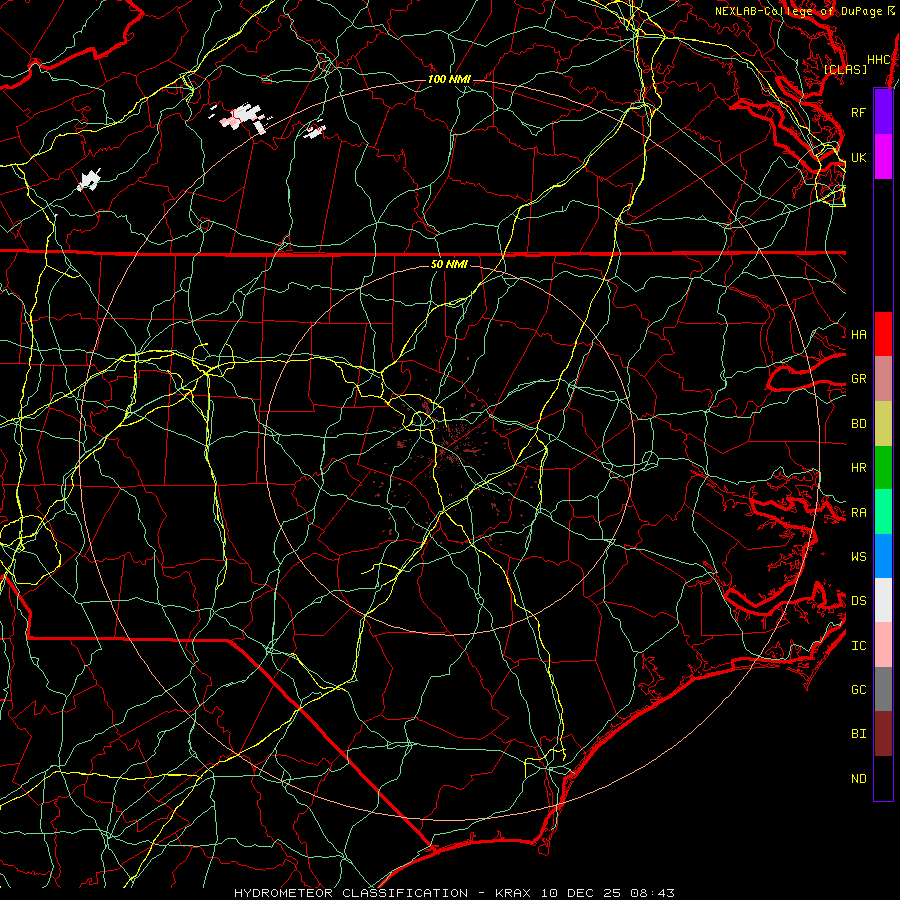Click the dark green HR swatch

(883, 467)
